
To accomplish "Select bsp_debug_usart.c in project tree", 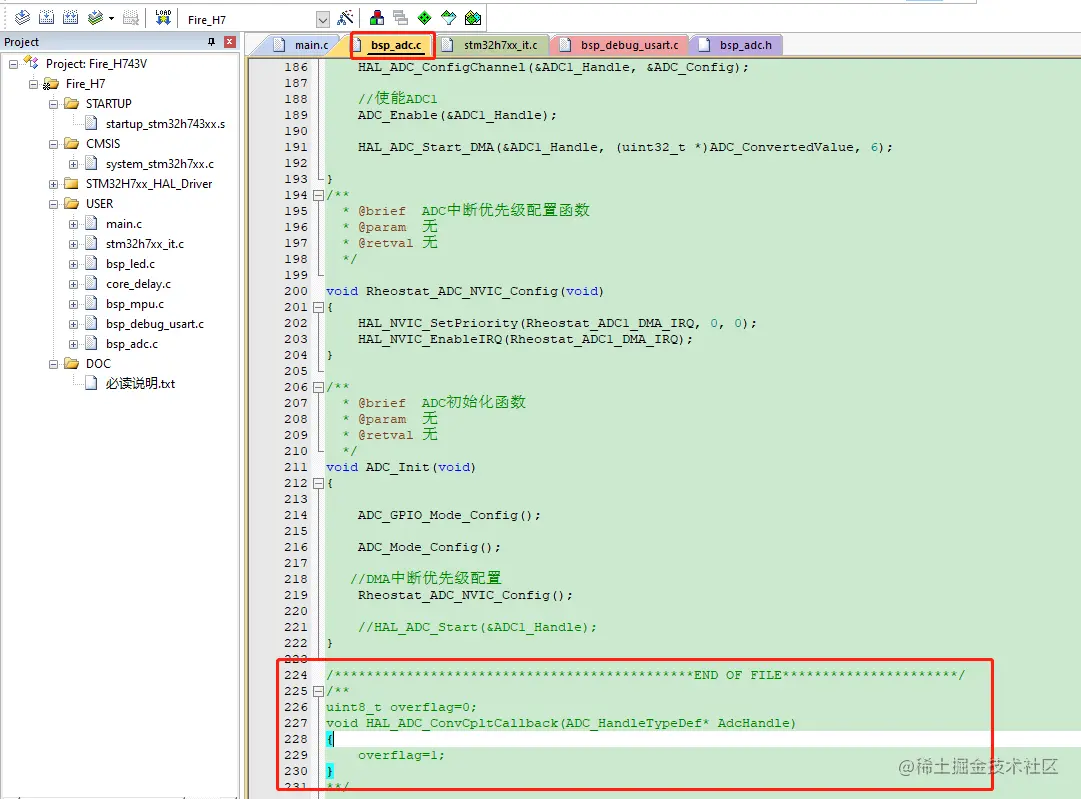I will 155,324.
